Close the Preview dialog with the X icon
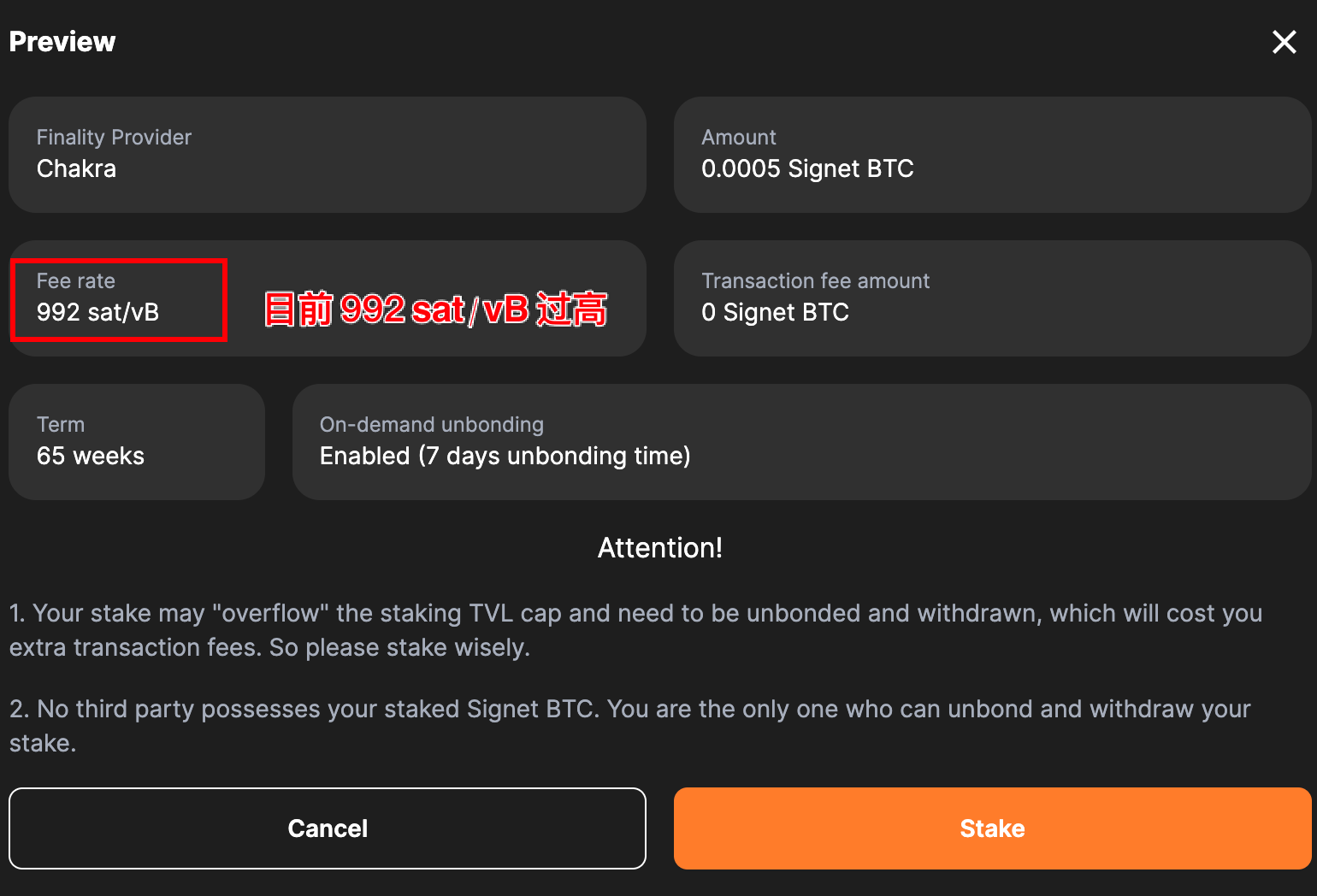1317x896 pixels. click(1284, 42)
